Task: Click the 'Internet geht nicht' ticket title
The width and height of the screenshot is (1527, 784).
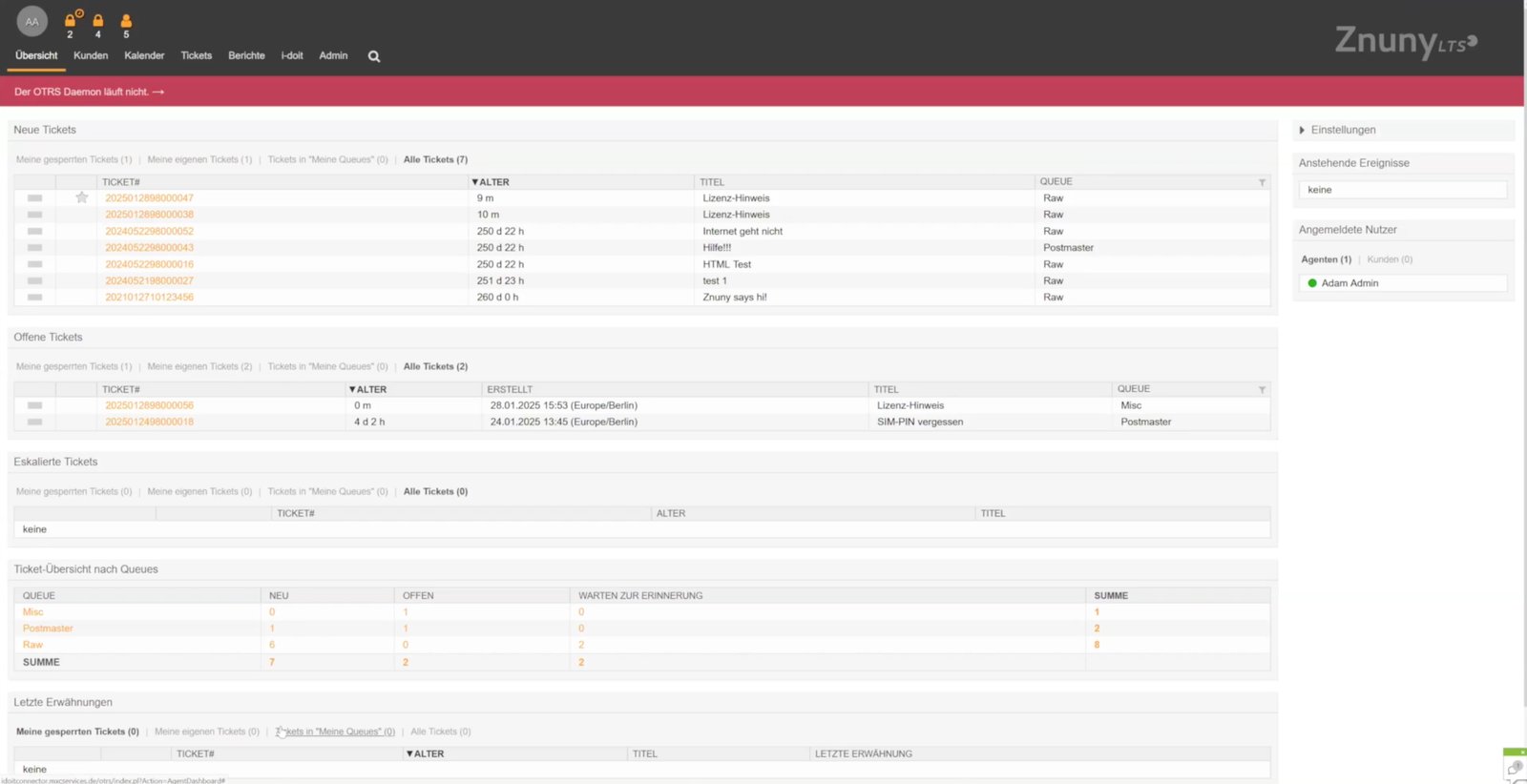Action: [743, 231]
